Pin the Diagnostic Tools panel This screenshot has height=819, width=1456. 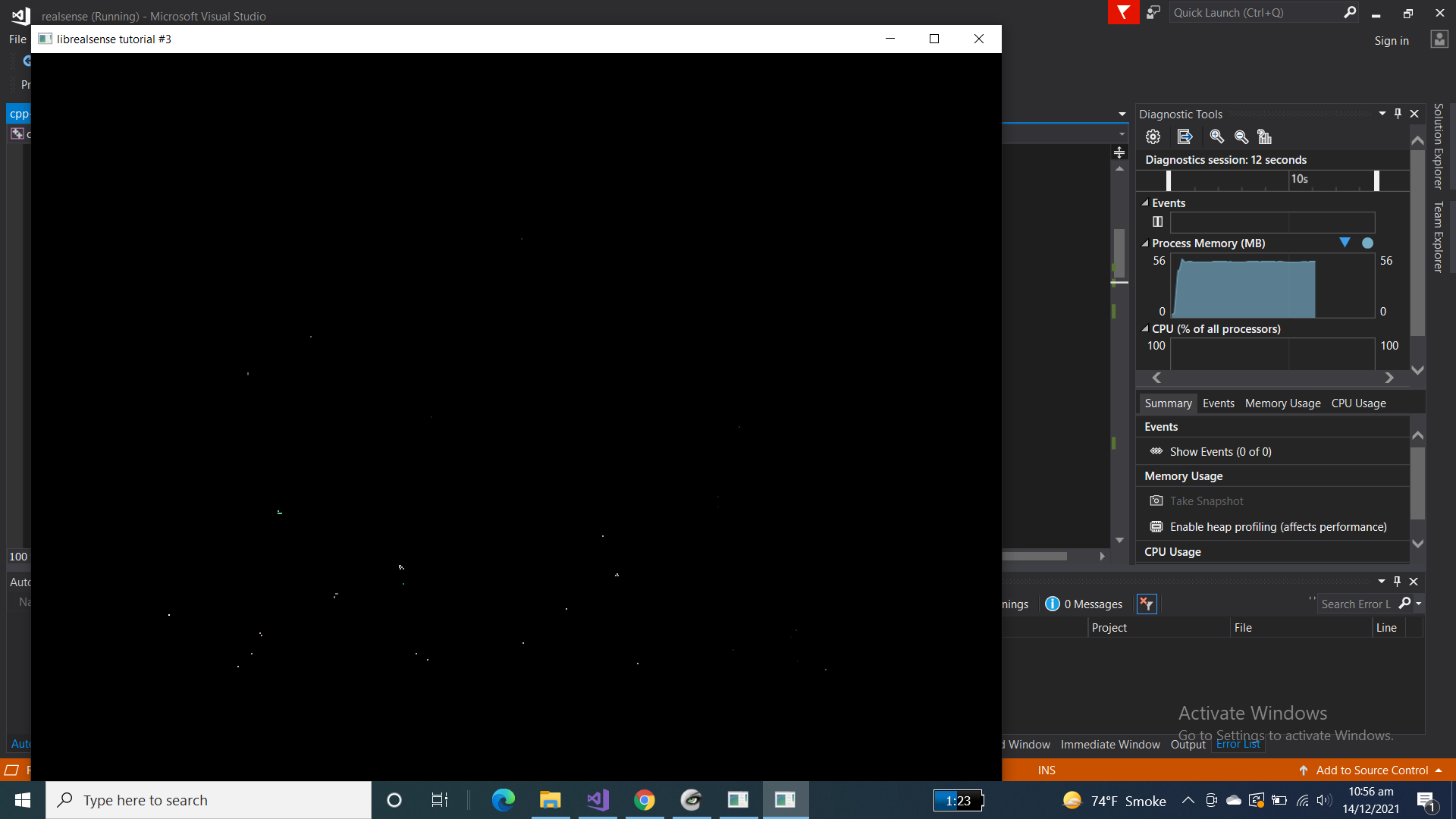pos(1398,114)
